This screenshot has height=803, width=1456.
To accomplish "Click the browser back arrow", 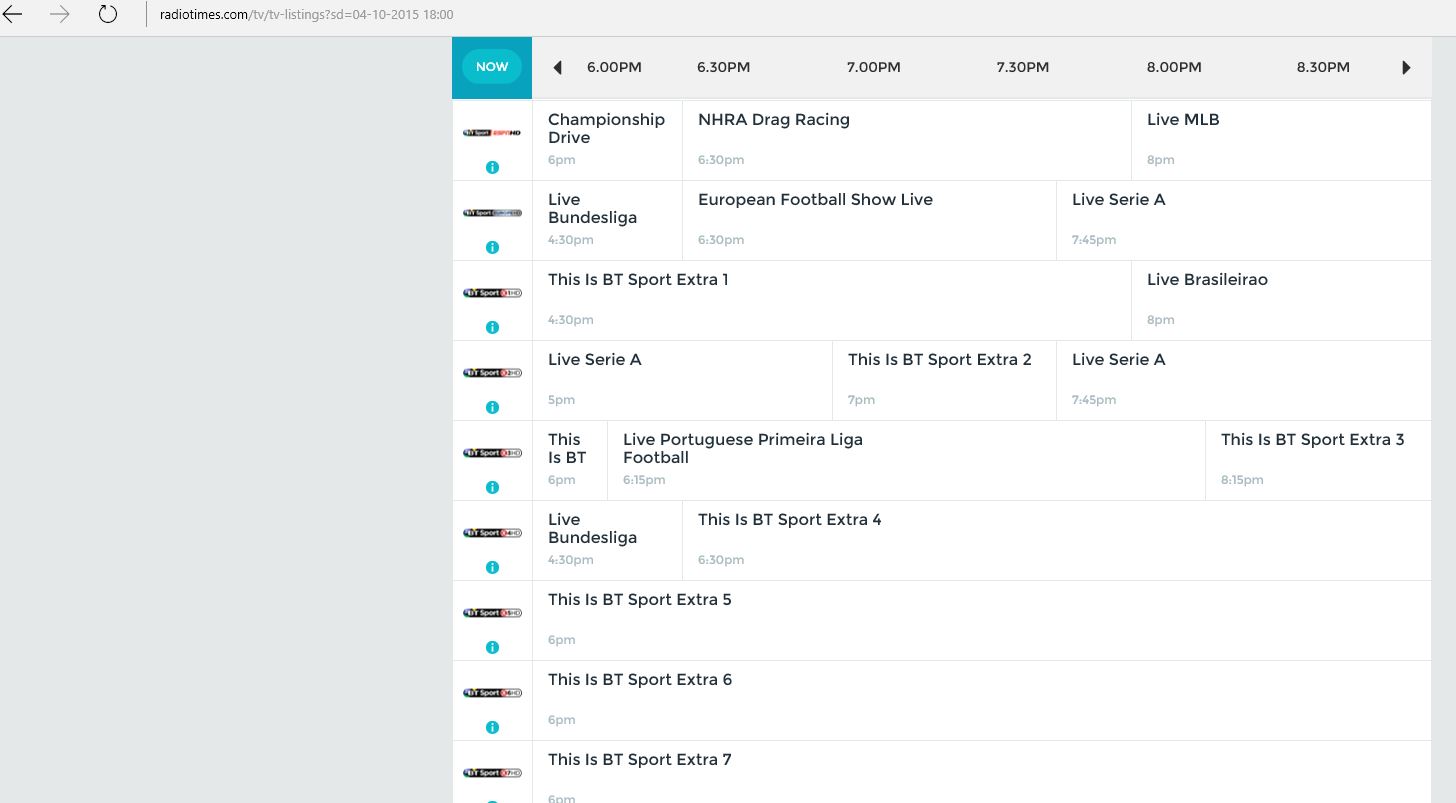I will tap(13, 15).
